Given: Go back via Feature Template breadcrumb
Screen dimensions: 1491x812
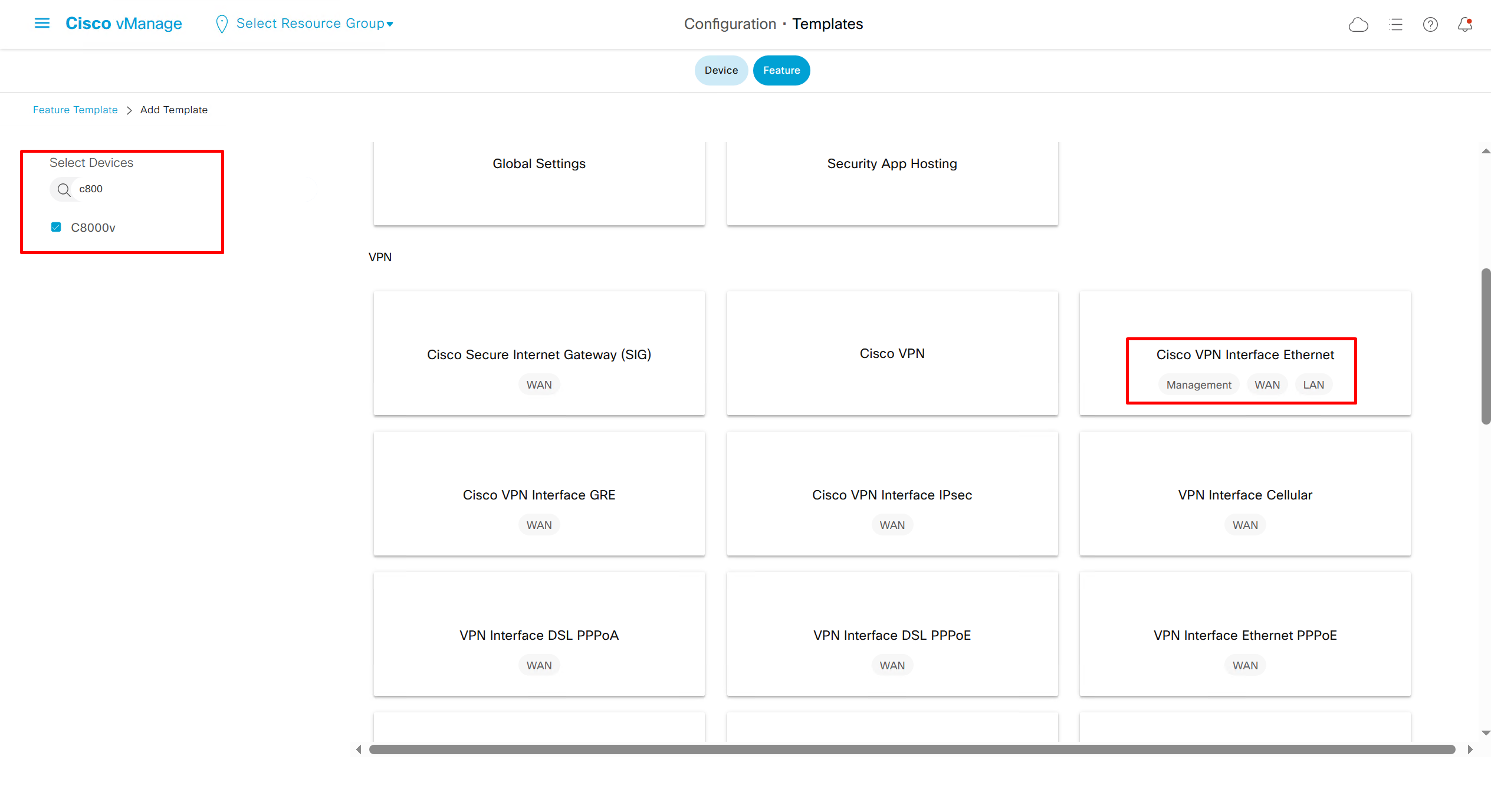Looking at the screenshot, I should pos(75,110).
